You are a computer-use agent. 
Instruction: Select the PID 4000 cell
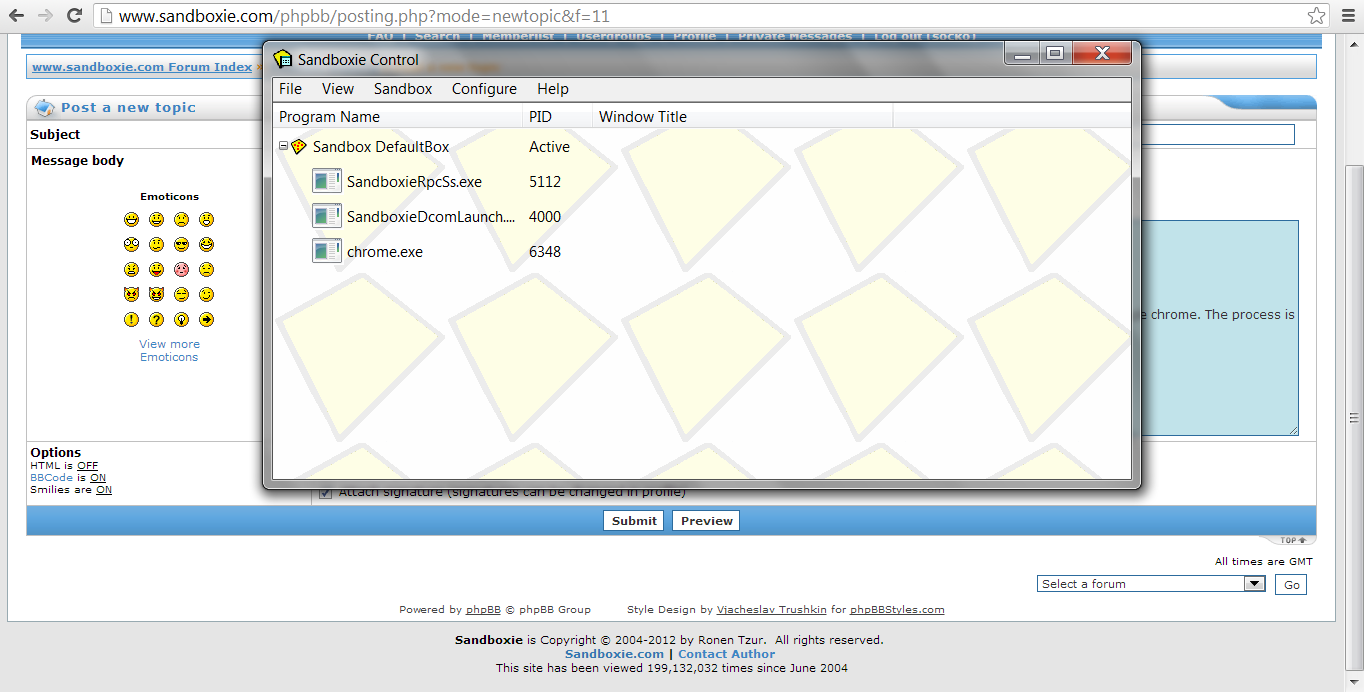[x=545, y=217]
